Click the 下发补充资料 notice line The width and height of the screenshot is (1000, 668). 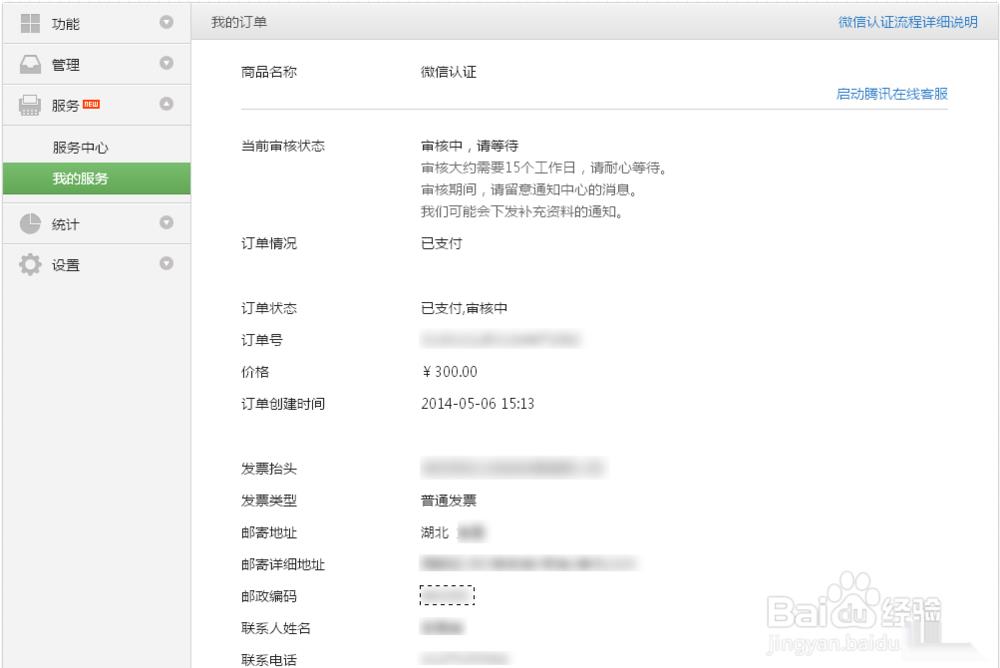522,211
